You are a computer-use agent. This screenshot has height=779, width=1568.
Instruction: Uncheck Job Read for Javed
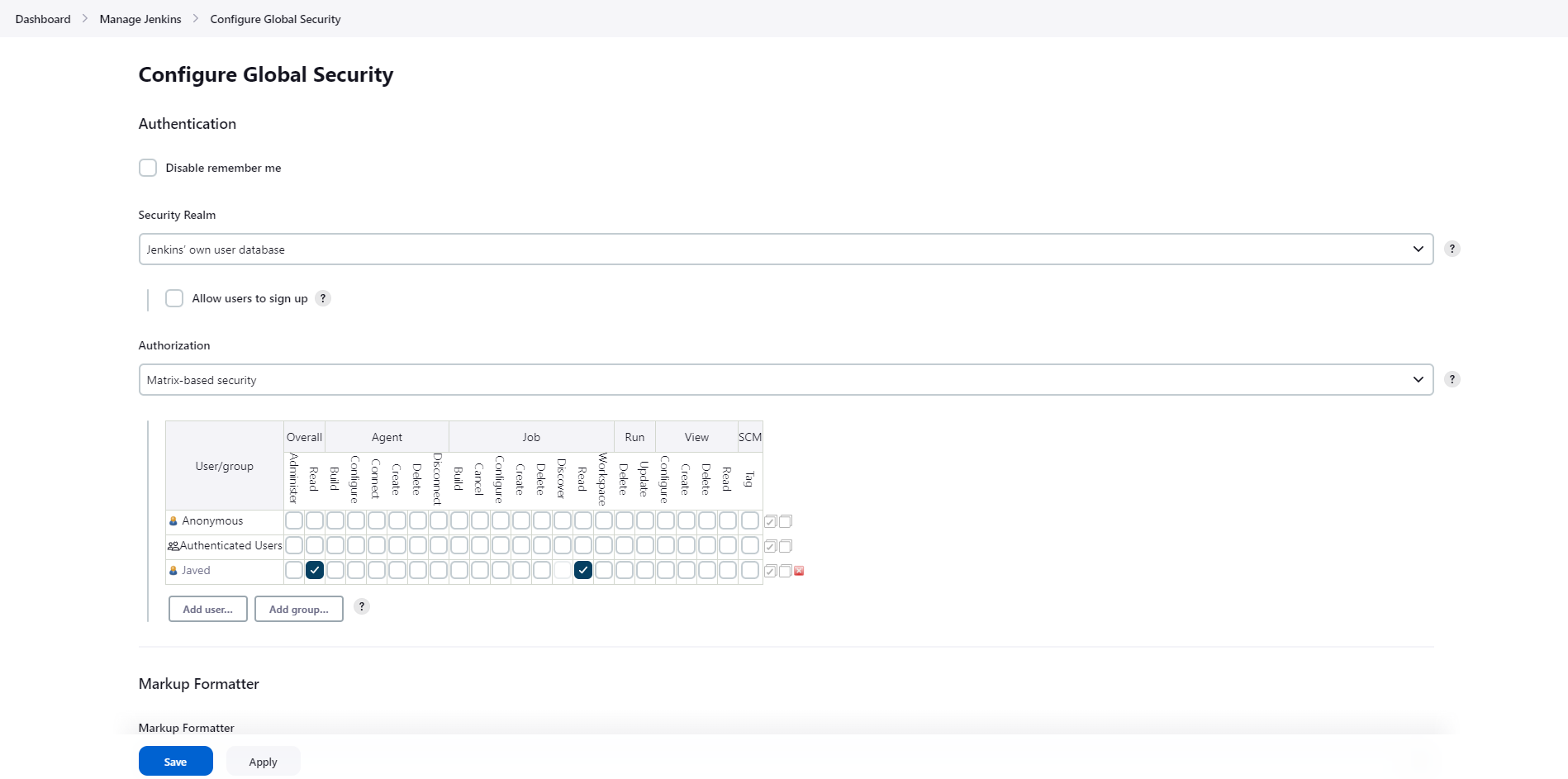(x=583, y=570)
